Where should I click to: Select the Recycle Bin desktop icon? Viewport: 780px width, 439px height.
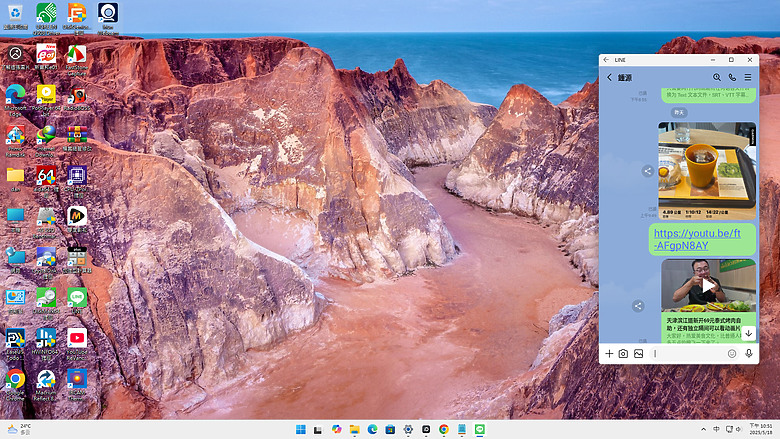point(15,17)
